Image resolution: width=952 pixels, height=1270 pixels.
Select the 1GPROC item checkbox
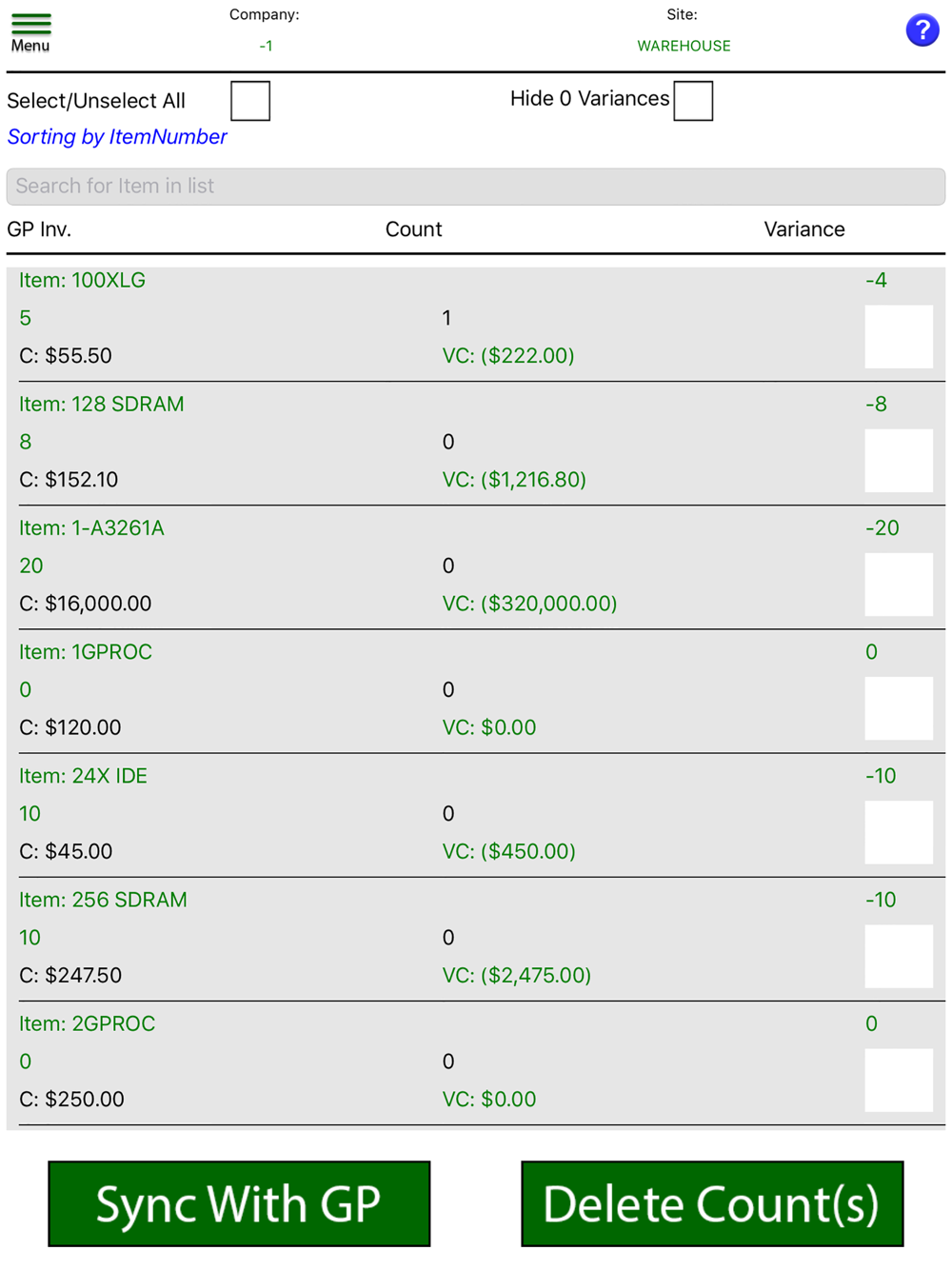[898, 708]
